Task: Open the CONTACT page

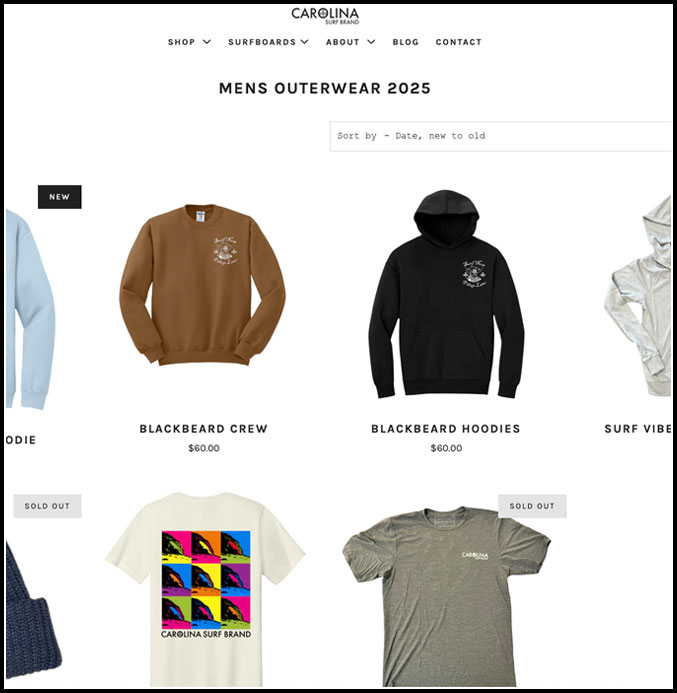Action: 459,42
